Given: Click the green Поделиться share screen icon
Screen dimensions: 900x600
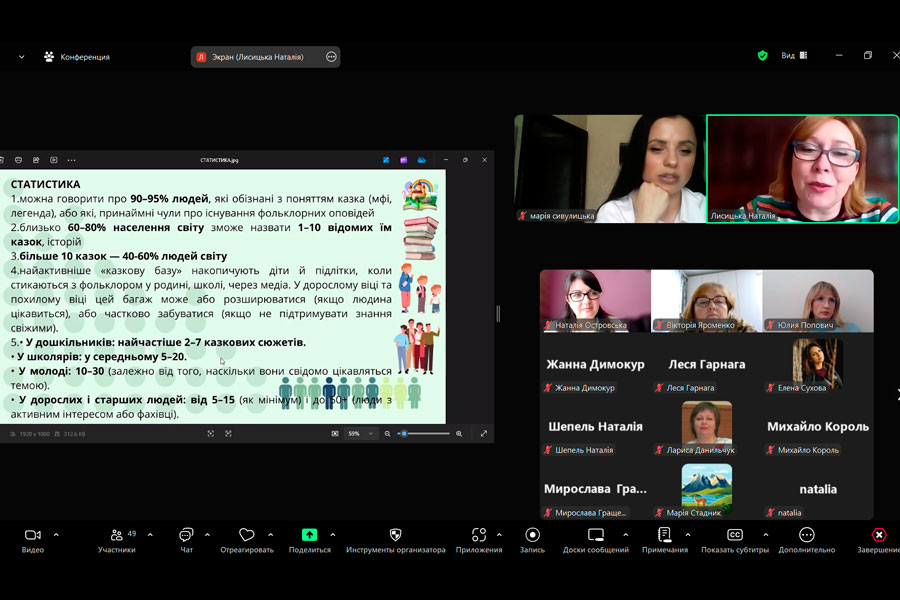Looking at the screenshot, I should pos(309,535).
